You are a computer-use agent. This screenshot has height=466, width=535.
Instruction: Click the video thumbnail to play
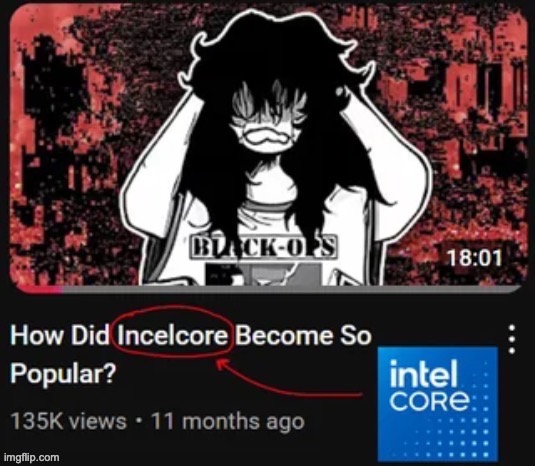coord(268,147)
